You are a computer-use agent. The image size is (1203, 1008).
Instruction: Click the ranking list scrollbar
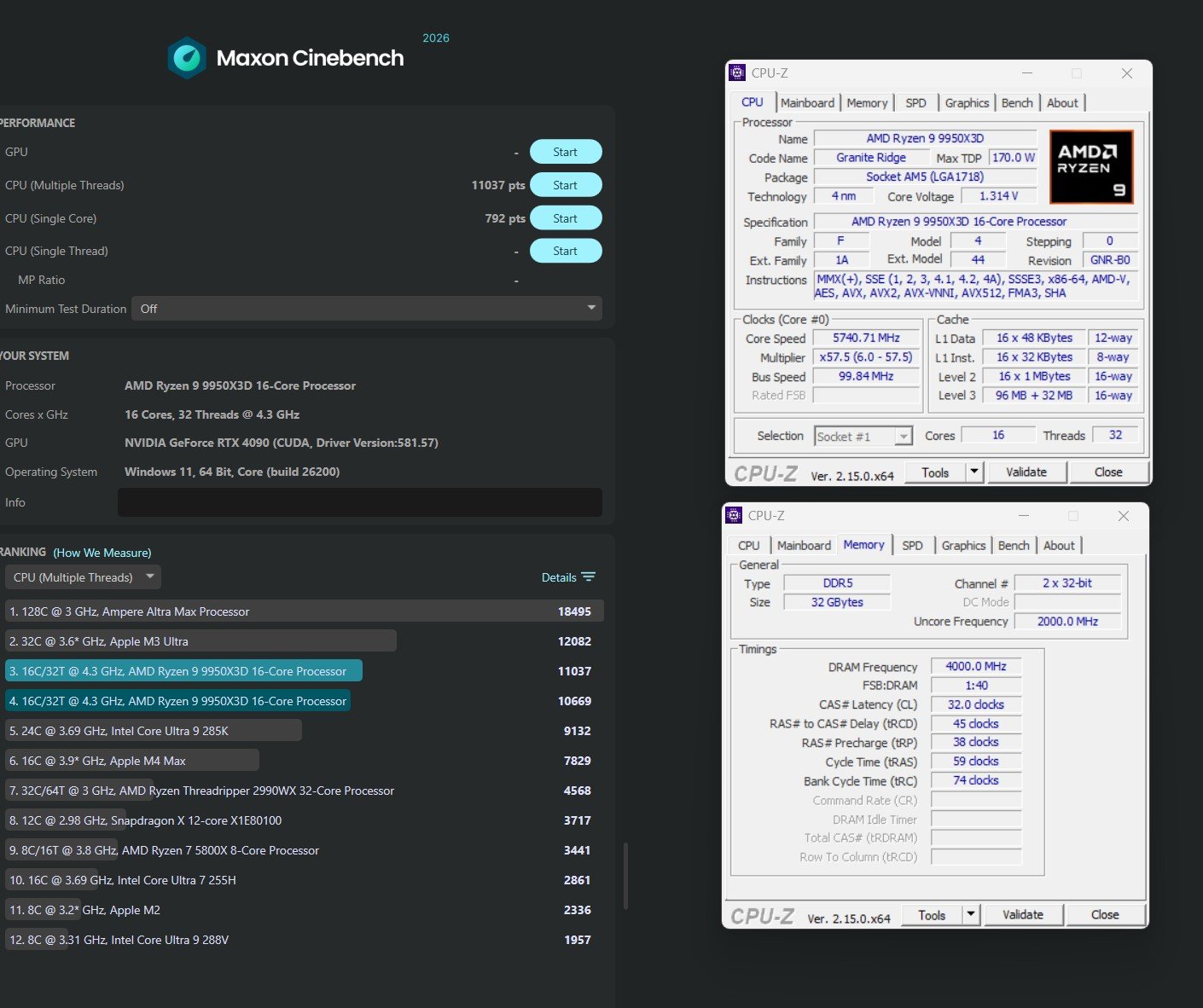pos(626,877)
